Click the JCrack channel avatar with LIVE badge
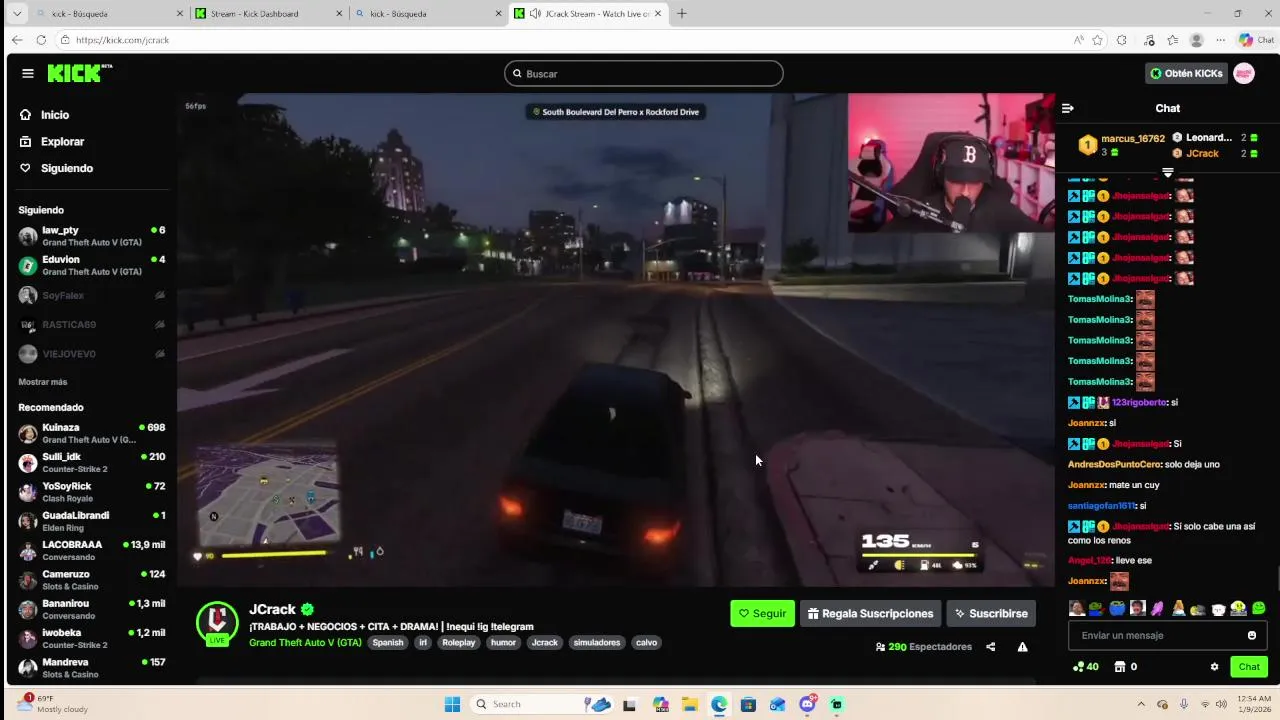 coord(217,623)
